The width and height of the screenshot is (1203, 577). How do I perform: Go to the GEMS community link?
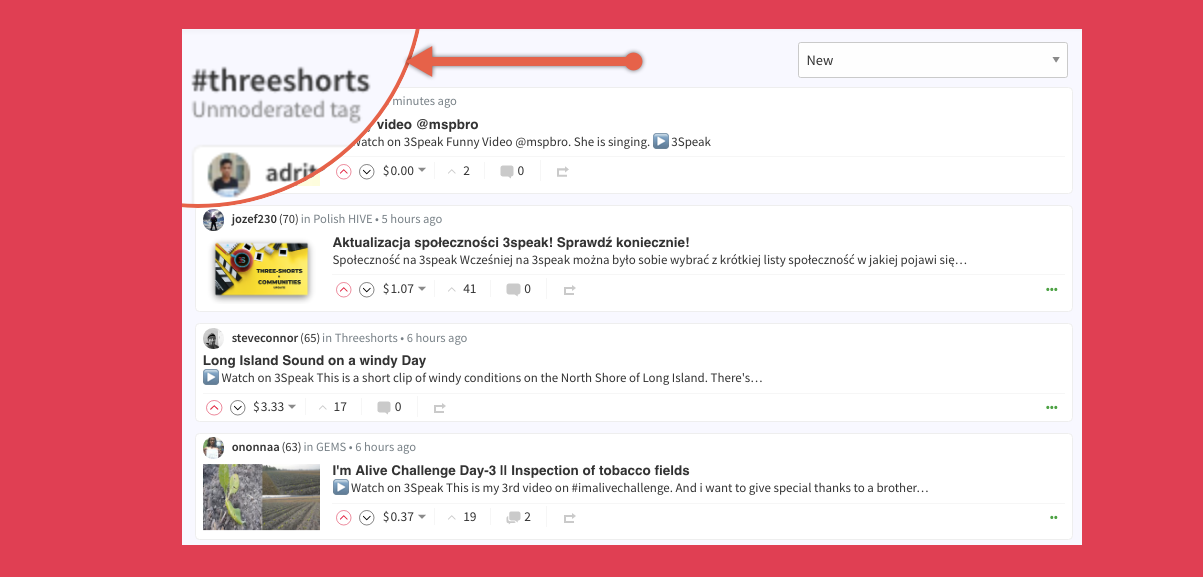(x=330, y=447)
